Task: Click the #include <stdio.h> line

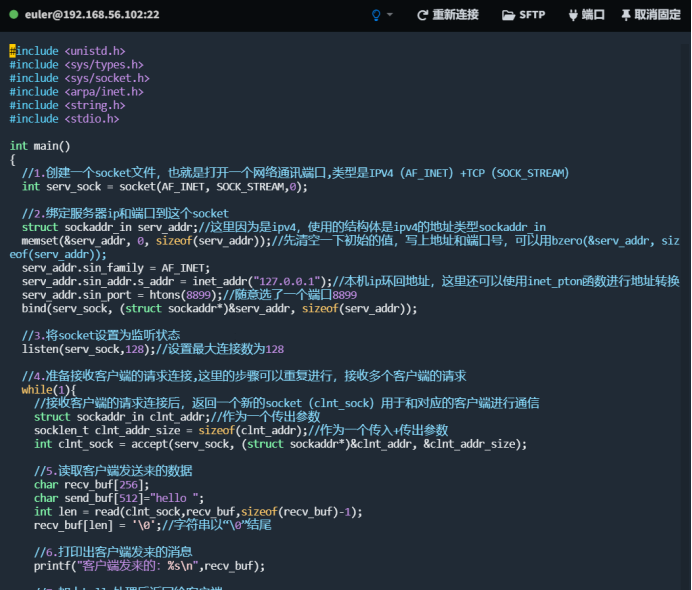Action: click(64, 119)
